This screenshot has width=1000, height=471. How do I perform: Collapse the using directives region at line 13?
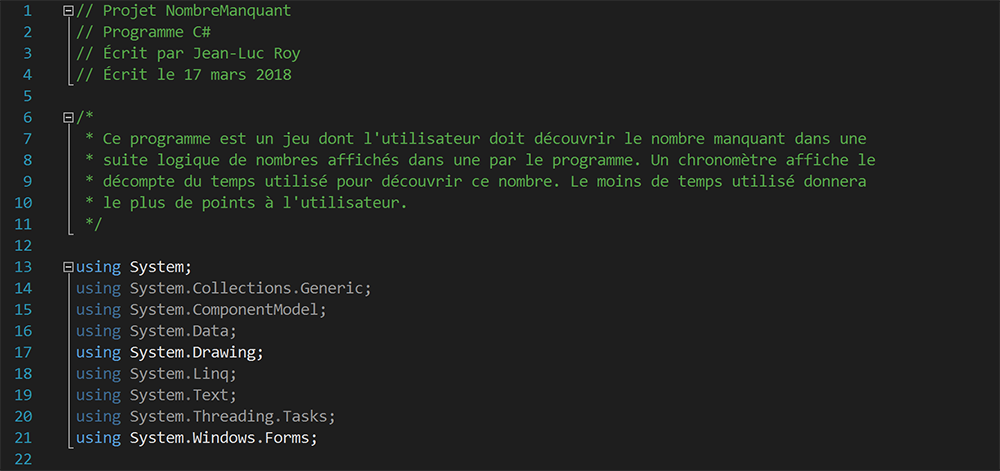[x=69, y=267]
